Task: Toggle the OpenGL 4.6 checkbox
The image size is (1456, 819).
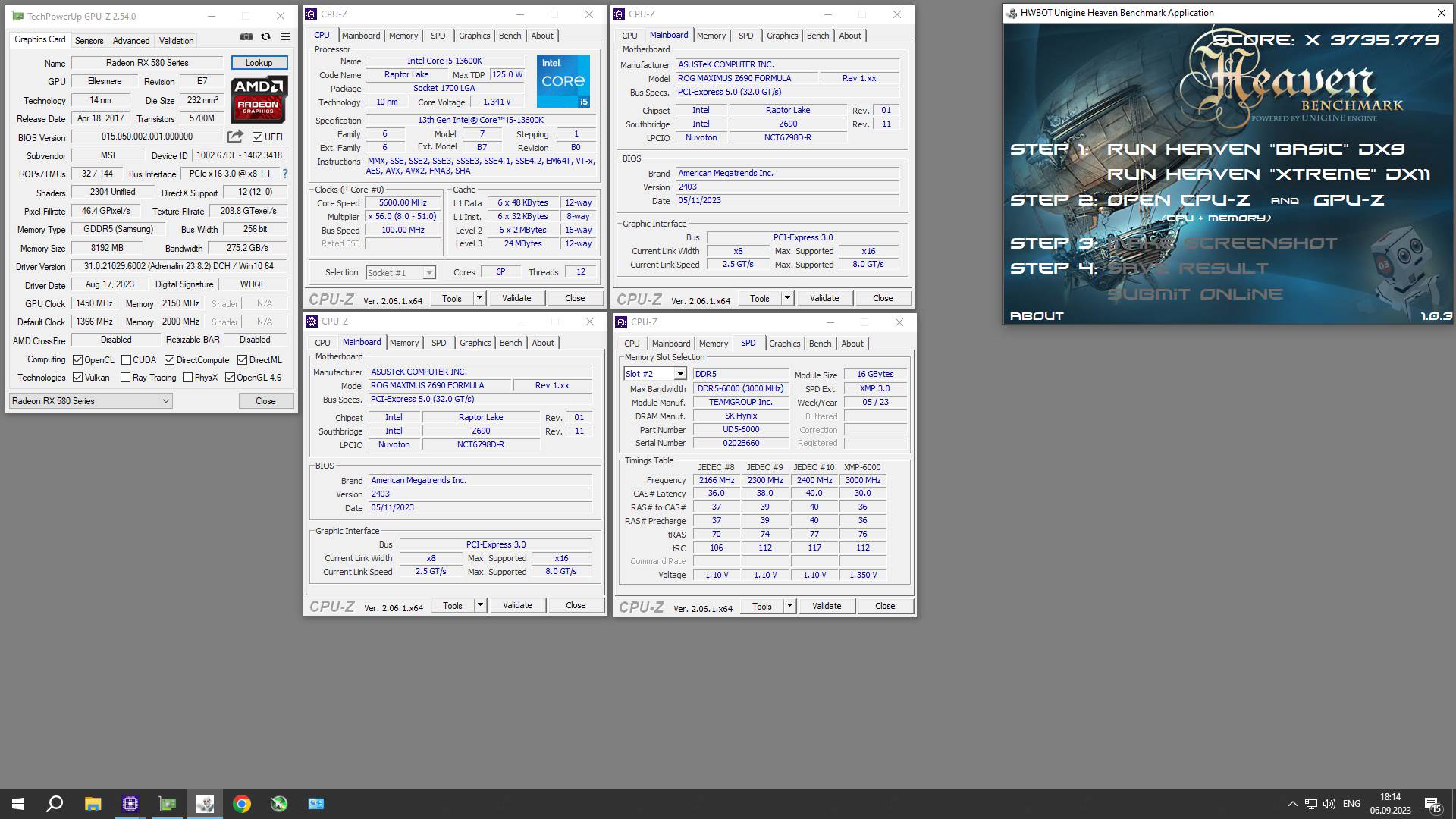Action: pyautogui.click(x=230, y=378)
